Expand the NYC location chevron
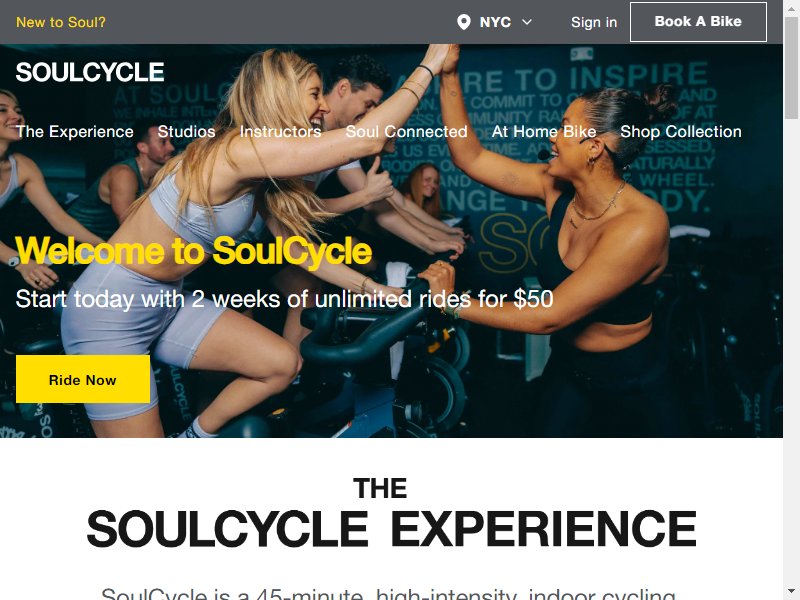This screenshot has width=800, height=600. point(527,22)
